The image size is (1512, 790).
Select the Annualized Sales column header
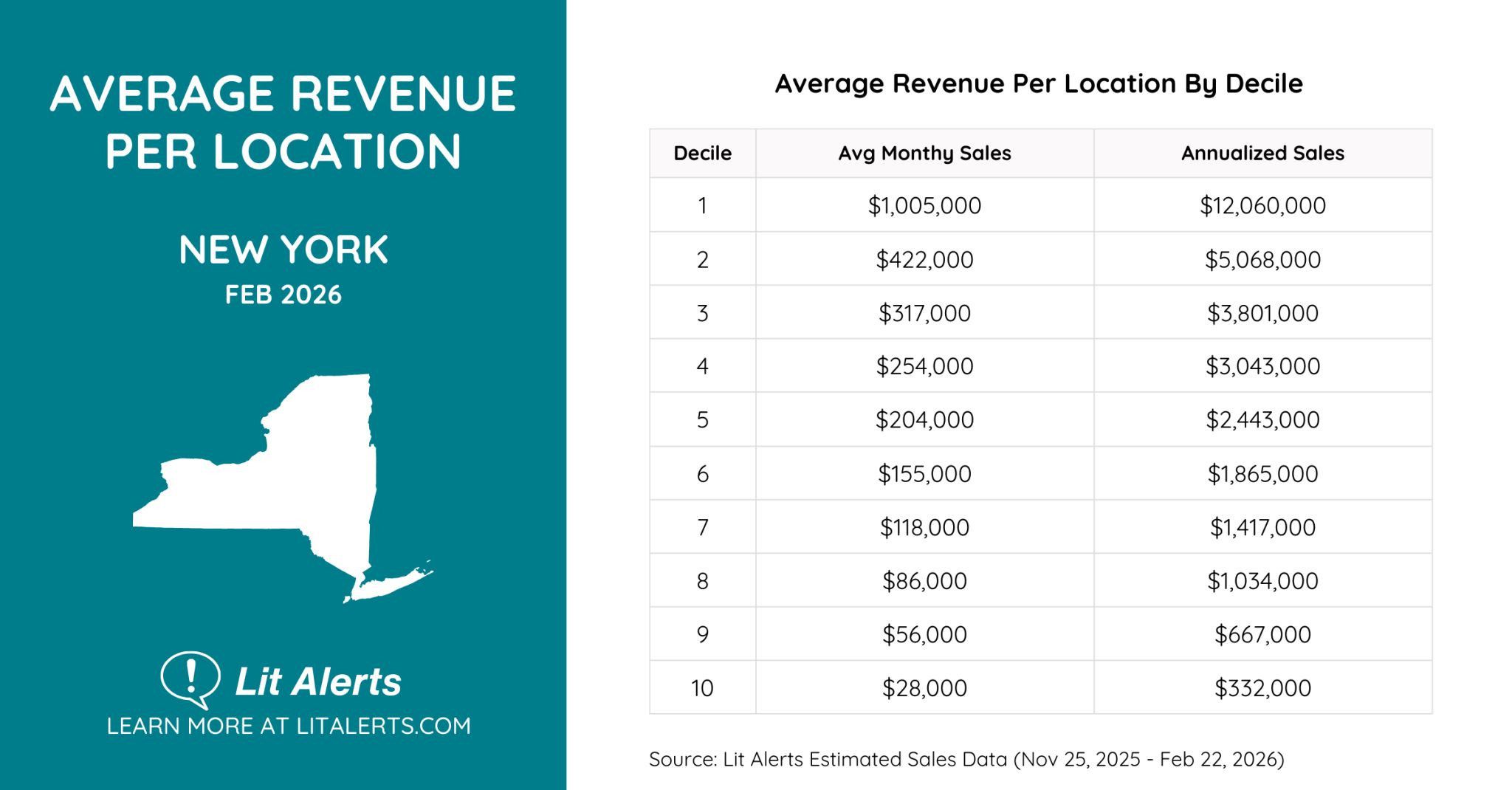[1262, 153]
